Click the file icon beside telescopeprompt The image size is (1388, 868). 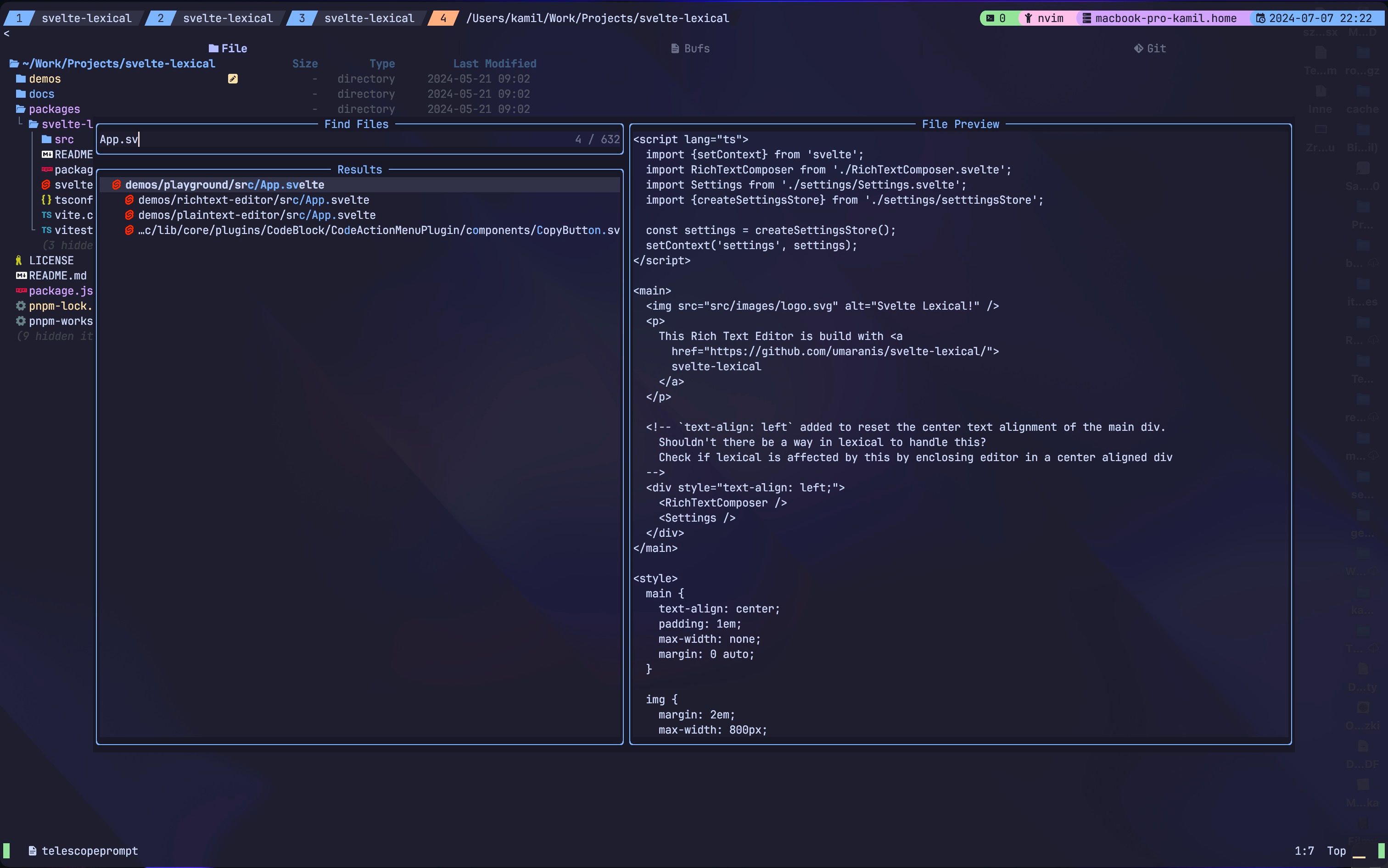(x=33, y=851)
